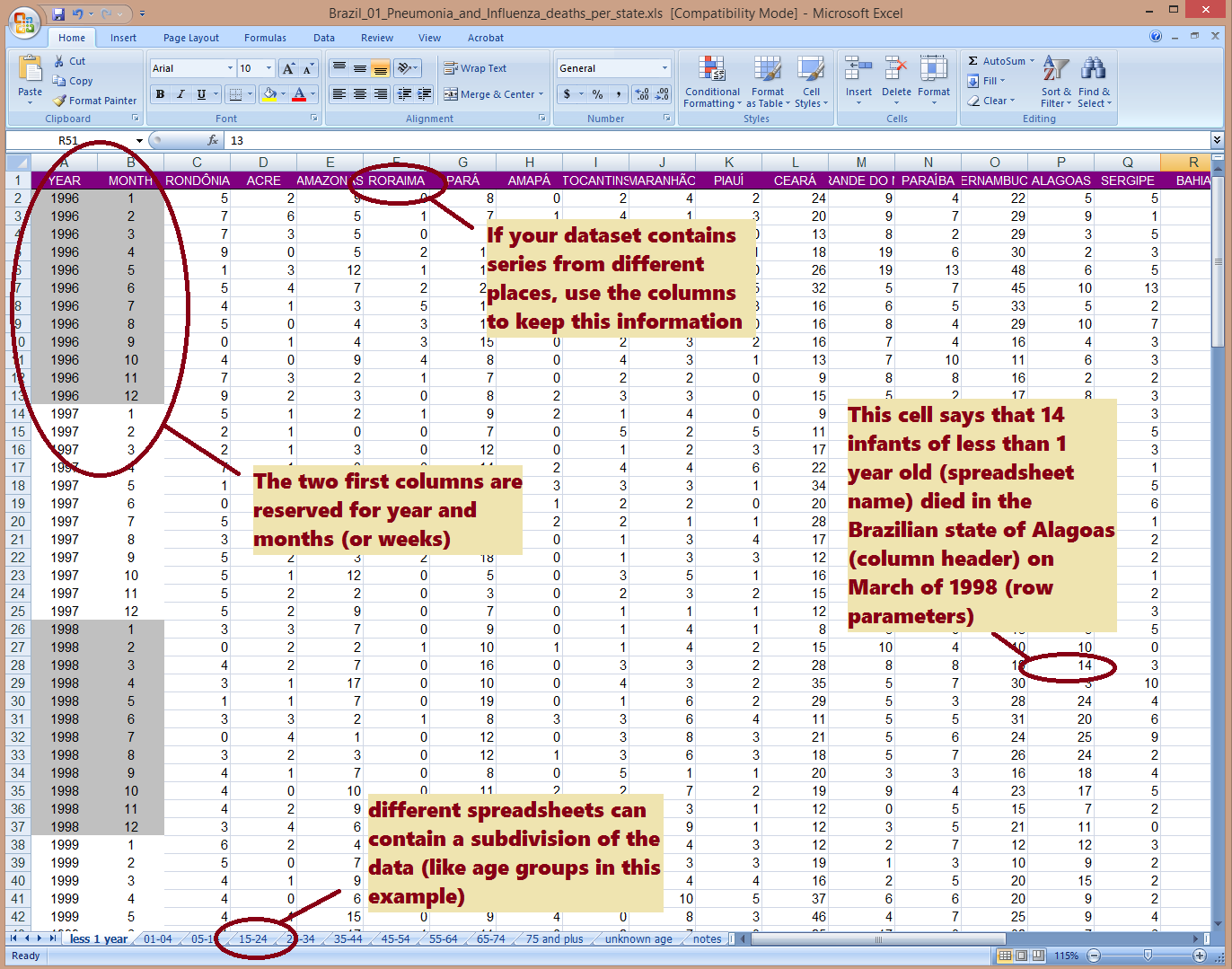This screenshot has height=969, width=1232.
Task: Zoom out with minus button
Action: pyautogui.click(x=1094, y=956)
